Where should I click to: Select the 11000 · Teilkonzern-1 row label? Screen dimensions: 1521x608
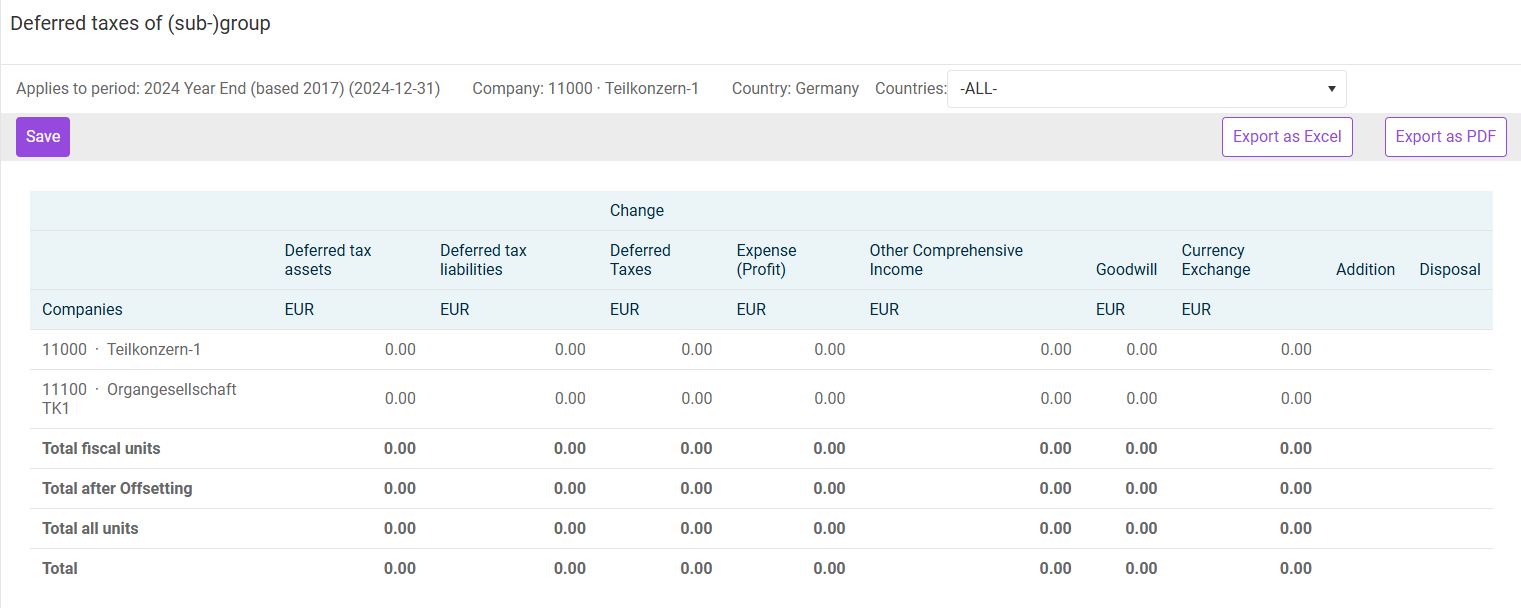click(x=121, y=350)
